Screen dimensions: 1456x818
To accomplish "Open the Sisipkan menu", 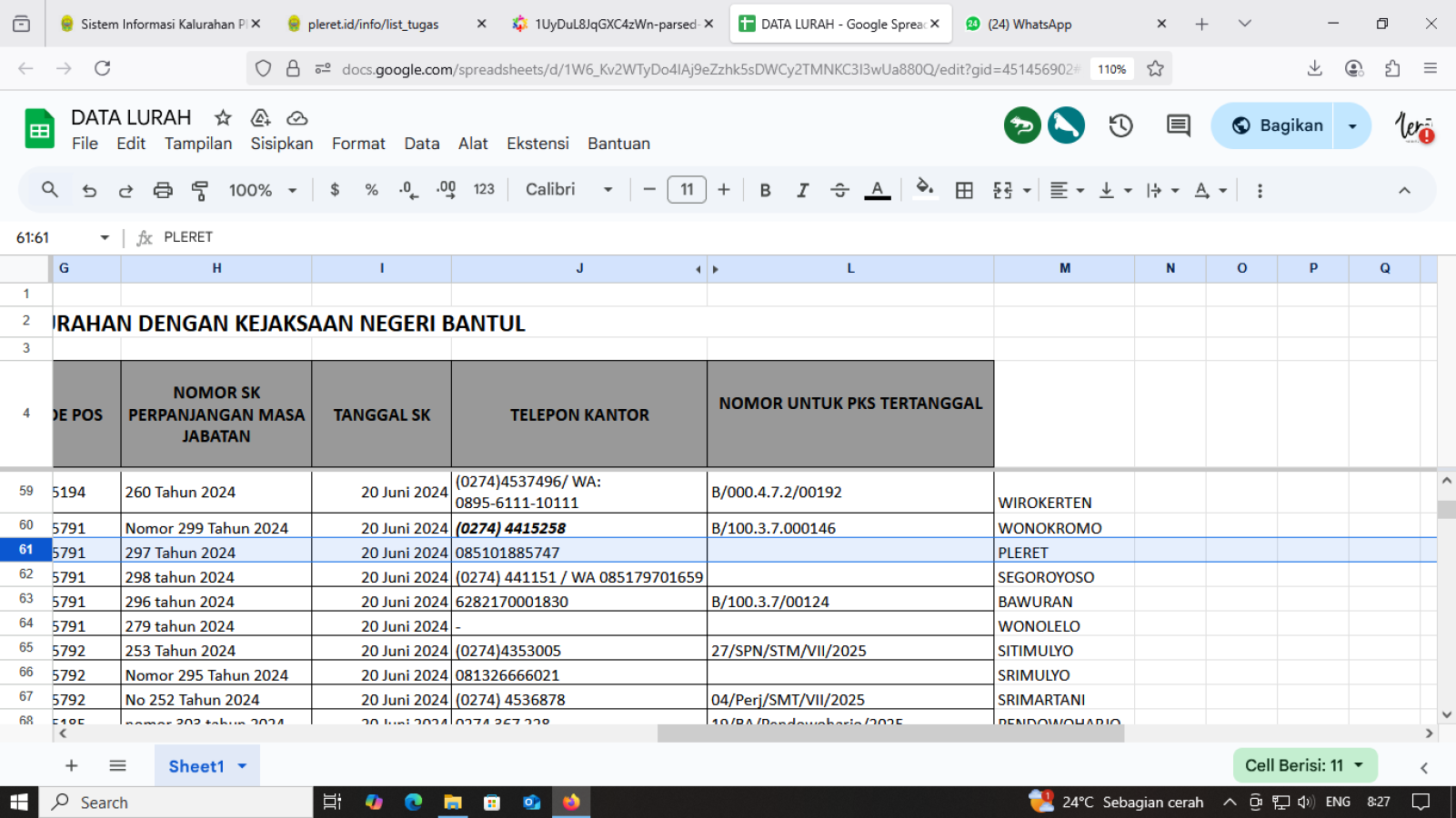I will click(282, 144).
